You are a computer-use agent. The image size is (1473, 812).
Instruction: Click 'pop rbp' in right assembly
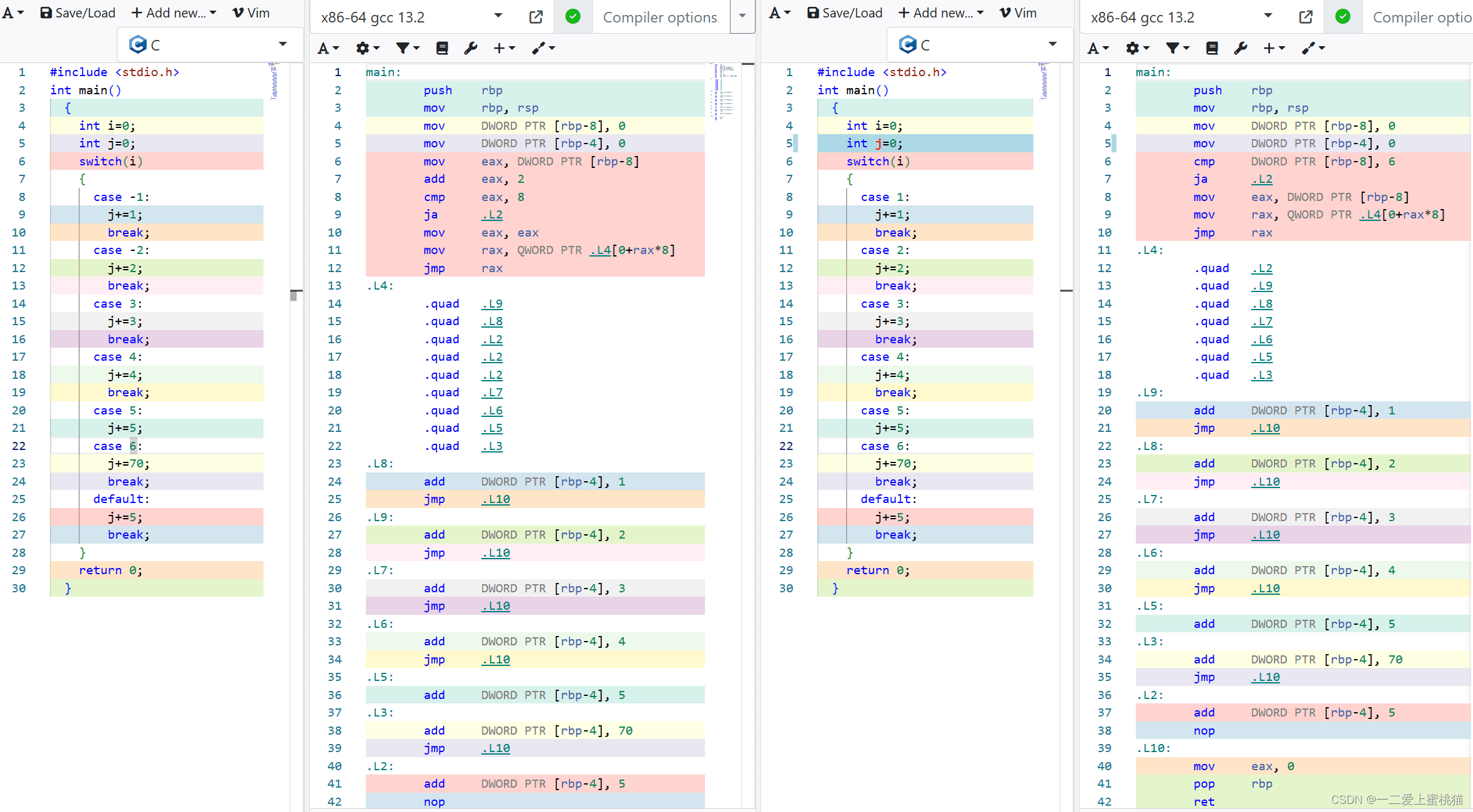click(1233, 784)
